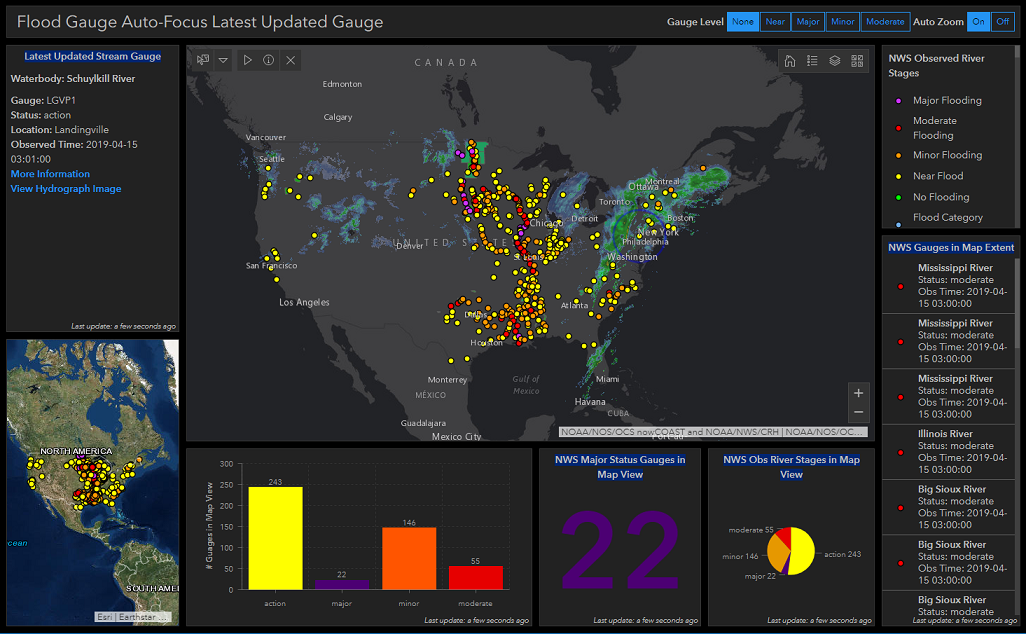The width and height of the screenshot is (1026, 634).
Task: Click the NWS Observed River Stages heading
Action: click(x=938, y=65)
